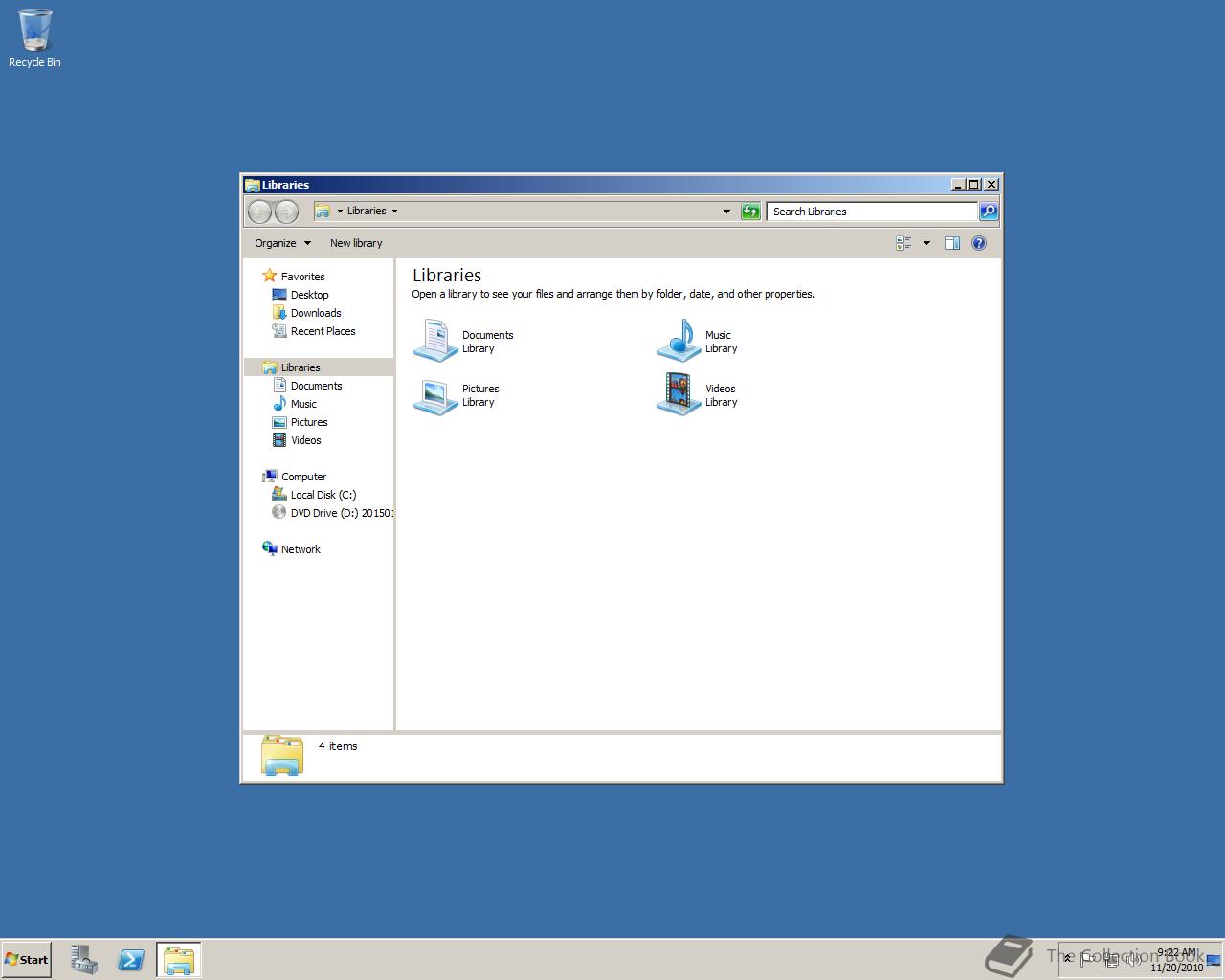Viewport: 1225px width, 980px height.
Task: Open the root location arrow before Libraries
Action: [x=340, y=212]
